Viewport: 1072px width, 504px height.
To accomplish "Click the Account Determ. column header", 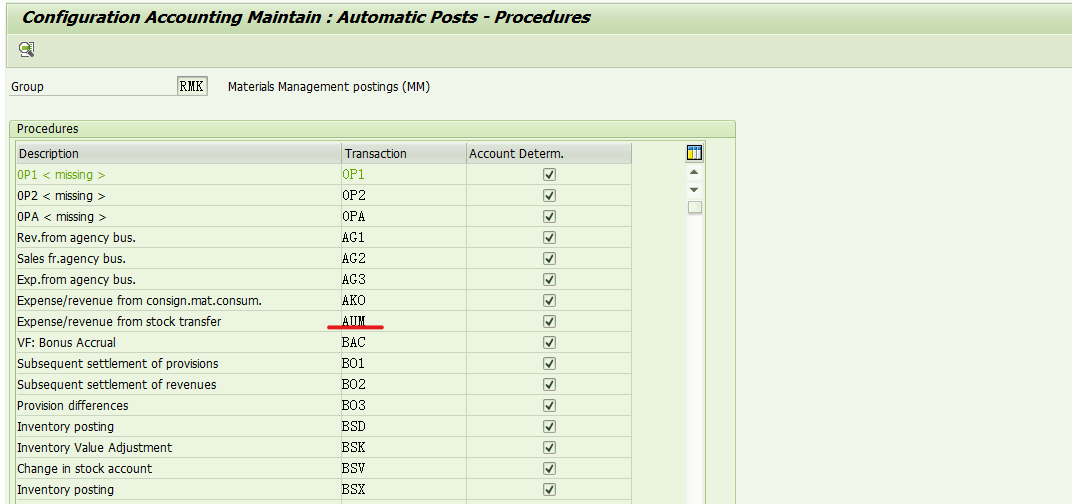I will pos(549,154).
